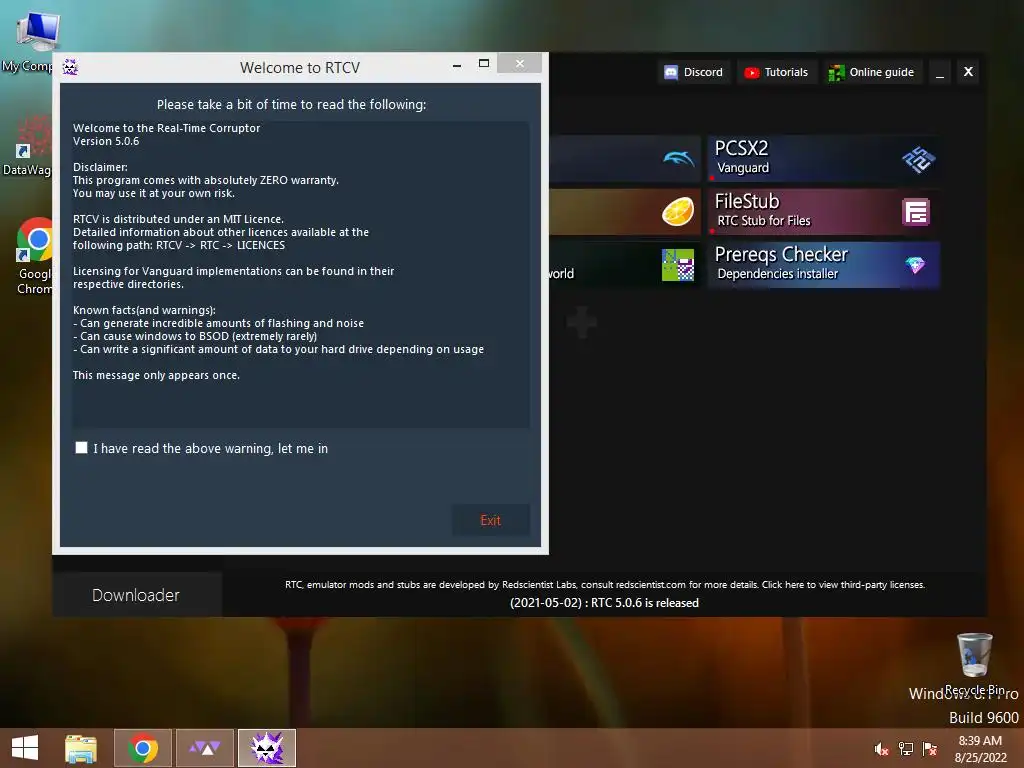Click the RTC 5.0.6 released news line
This screenshot has height=768, width=1024.
[x=604, y=603]
